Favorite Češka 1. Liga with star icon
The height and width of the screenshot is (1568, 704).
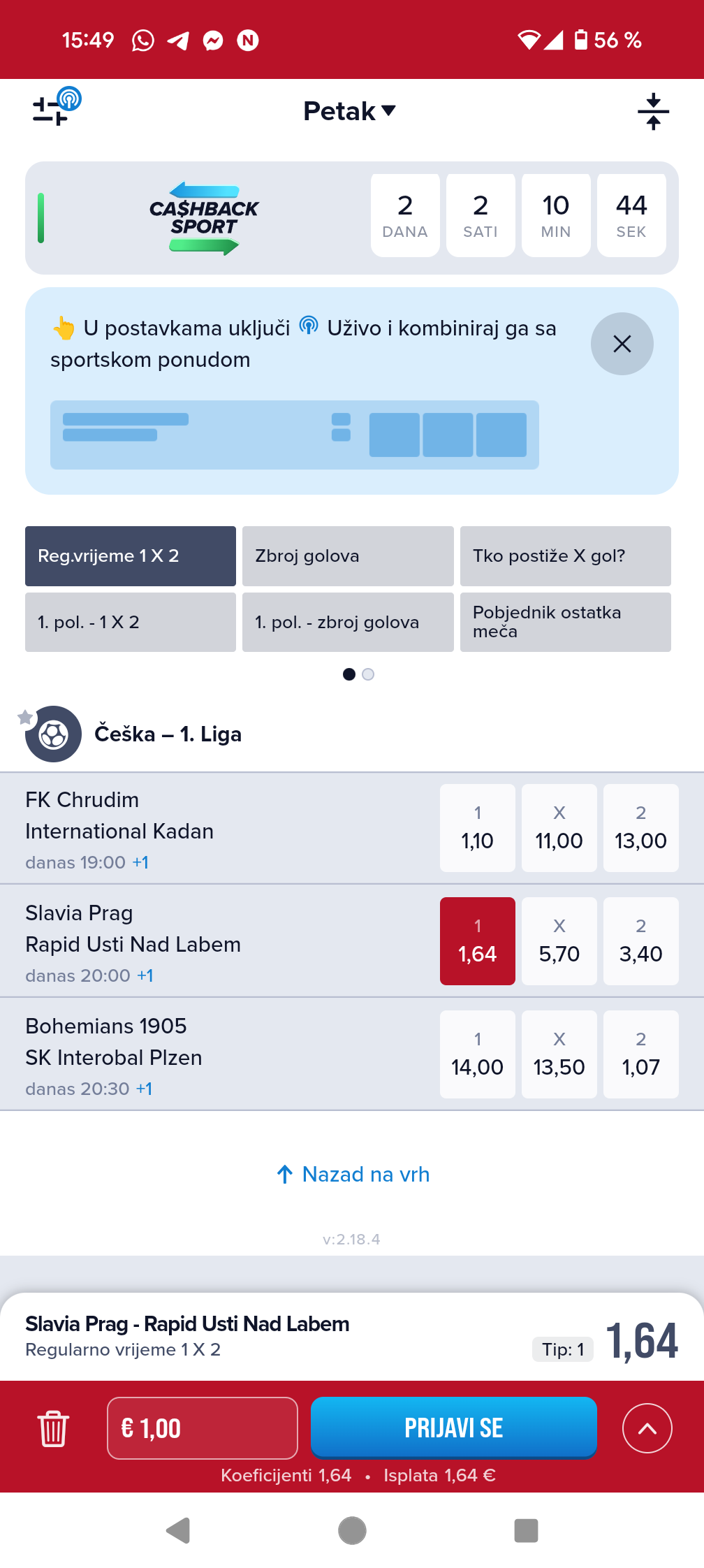coord(25,717)
